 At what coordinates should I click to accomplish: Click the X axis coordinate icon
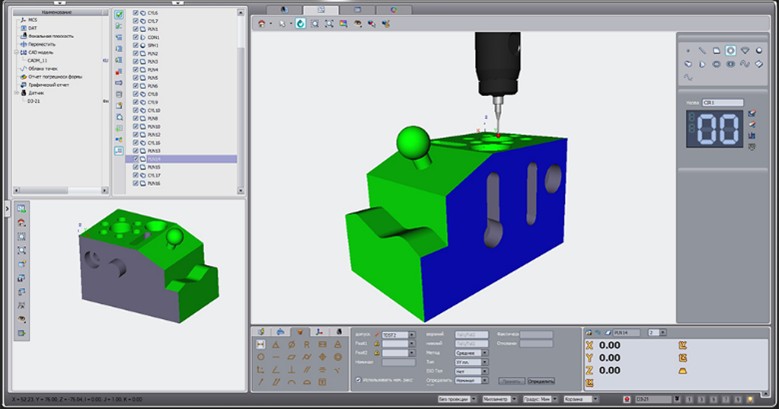588,345
